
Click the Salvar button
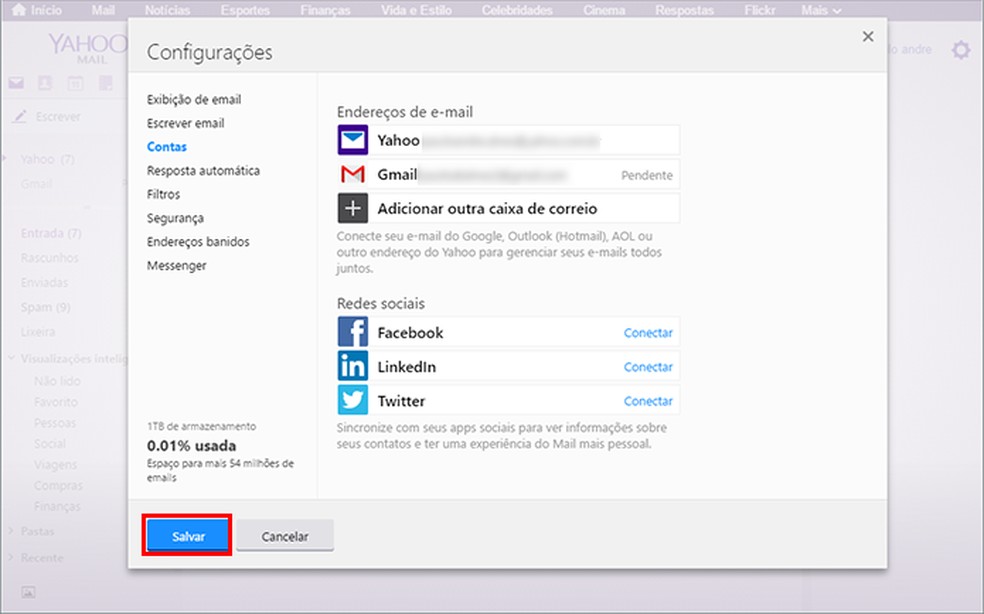tap(188, 536)
